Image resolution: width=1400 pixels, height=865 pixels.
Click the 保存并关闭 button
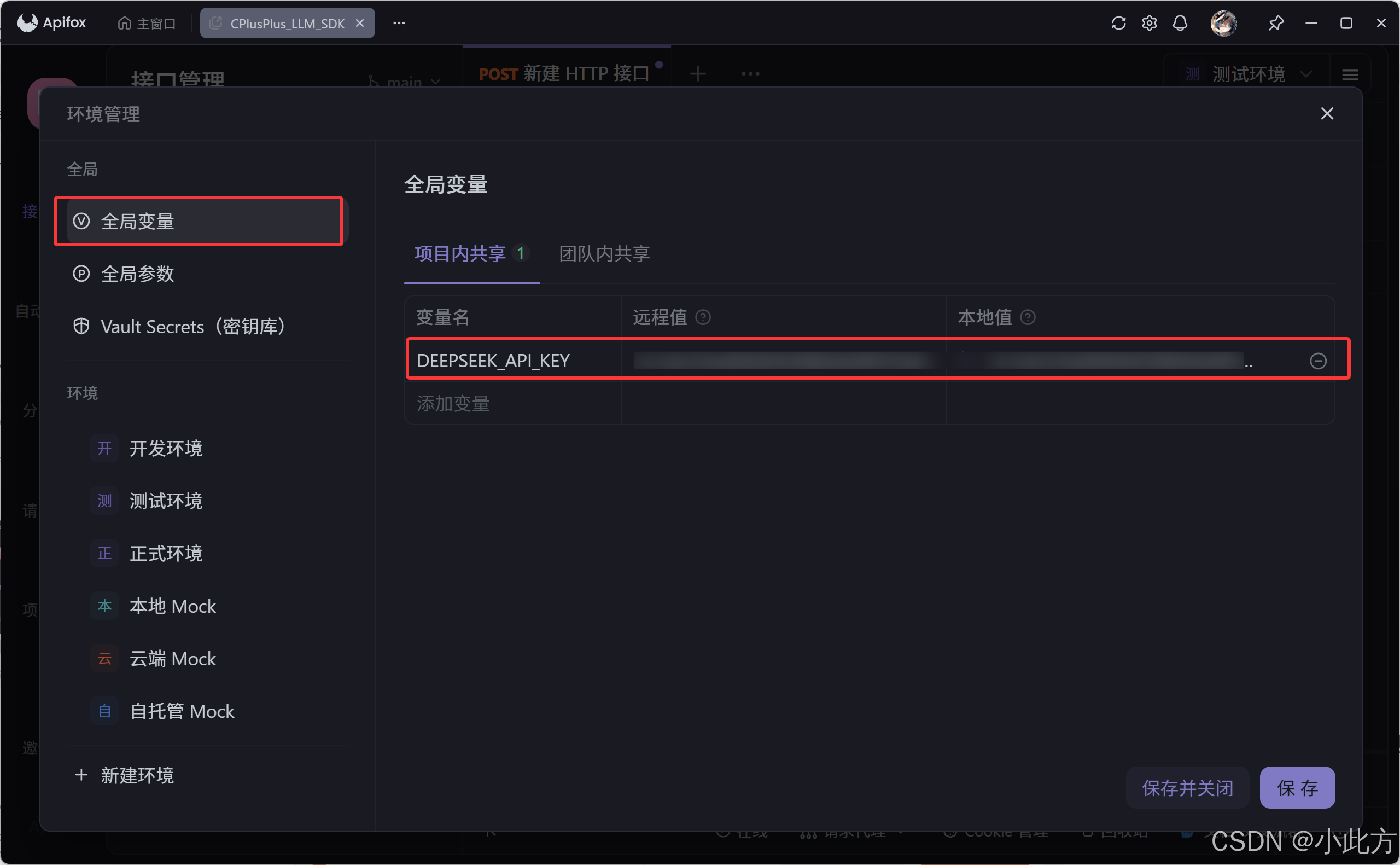click(x=1187, y=787)
